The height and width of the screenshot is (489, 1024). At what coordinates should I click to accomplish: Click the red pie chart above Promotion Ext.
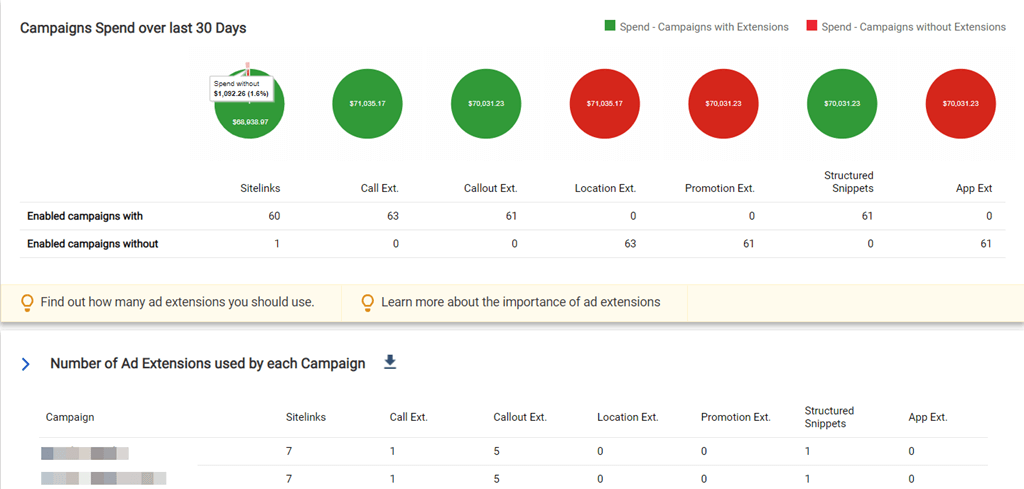[x=723, y=103]
